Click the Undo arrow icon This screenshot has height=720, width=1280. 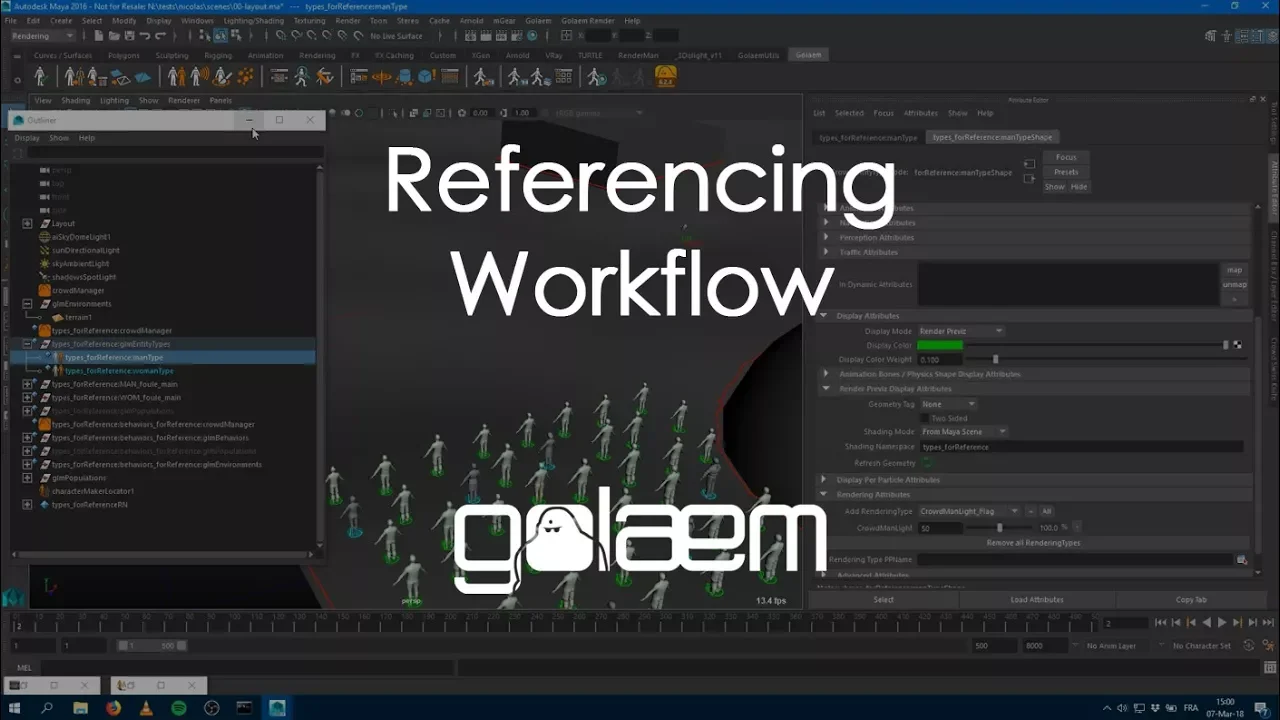145,36
